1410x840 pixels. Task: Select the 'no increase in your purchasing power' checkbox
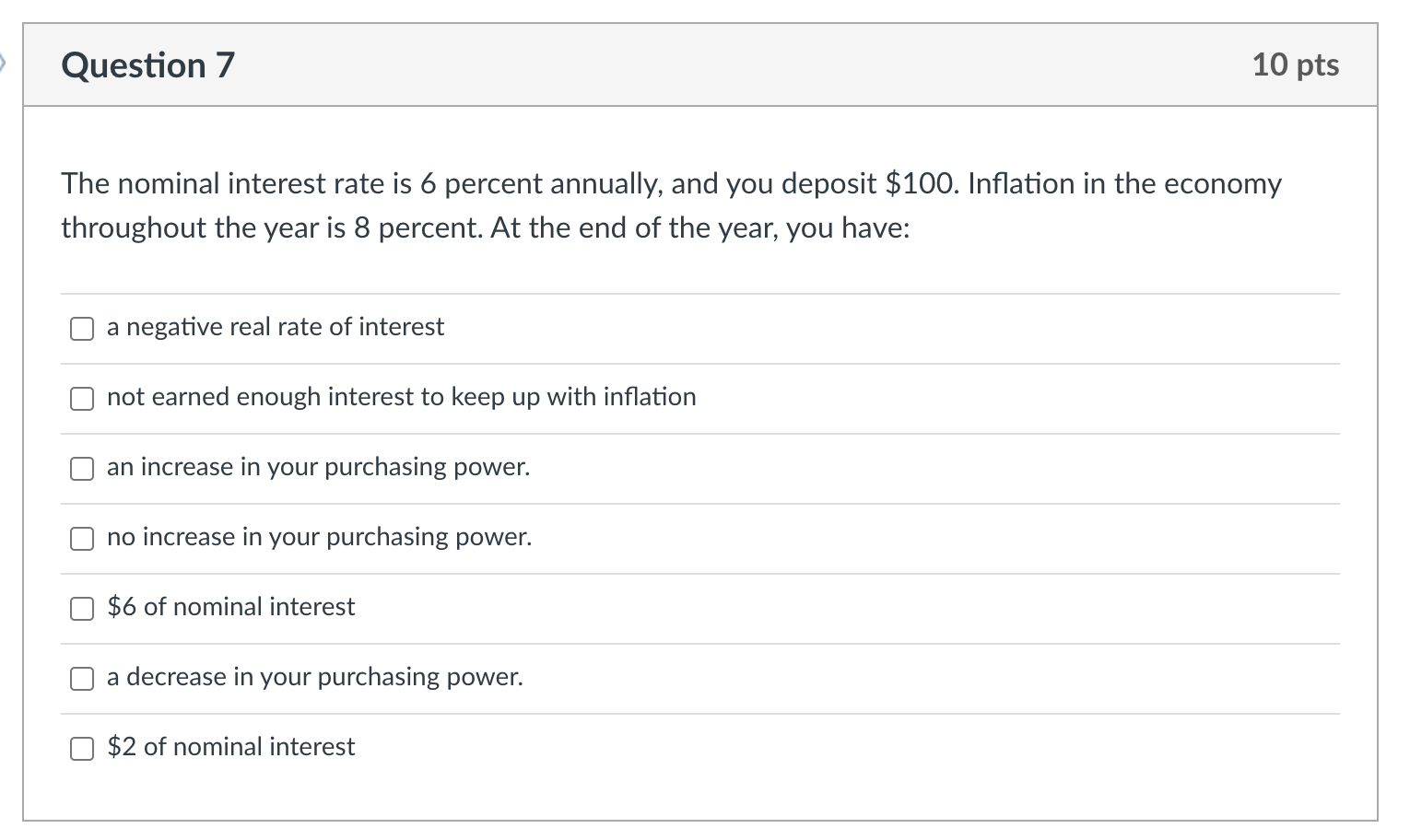[x=82, y=539]
